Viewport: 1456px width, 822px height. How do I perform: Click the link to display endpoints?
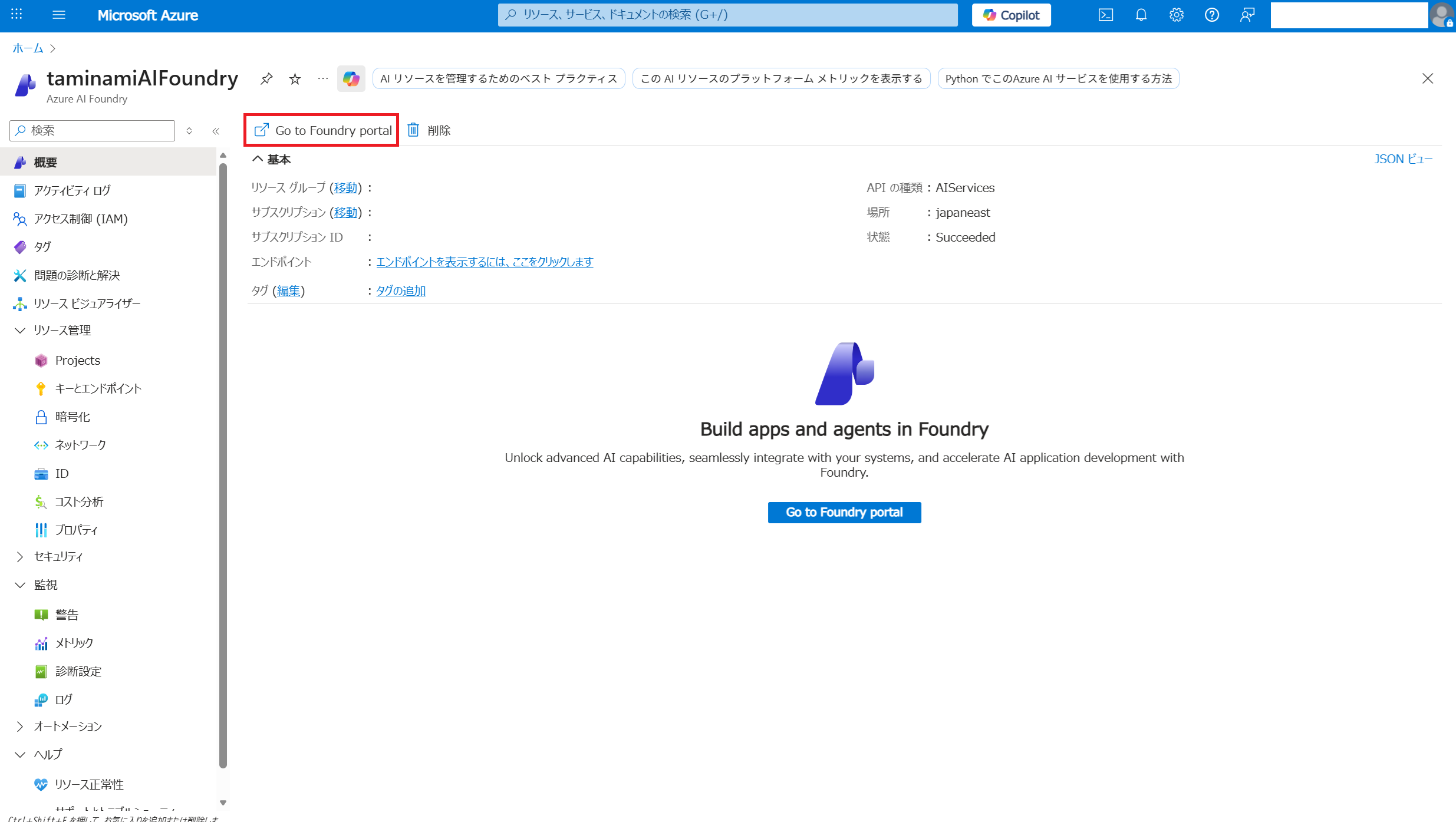click(485, 262)
